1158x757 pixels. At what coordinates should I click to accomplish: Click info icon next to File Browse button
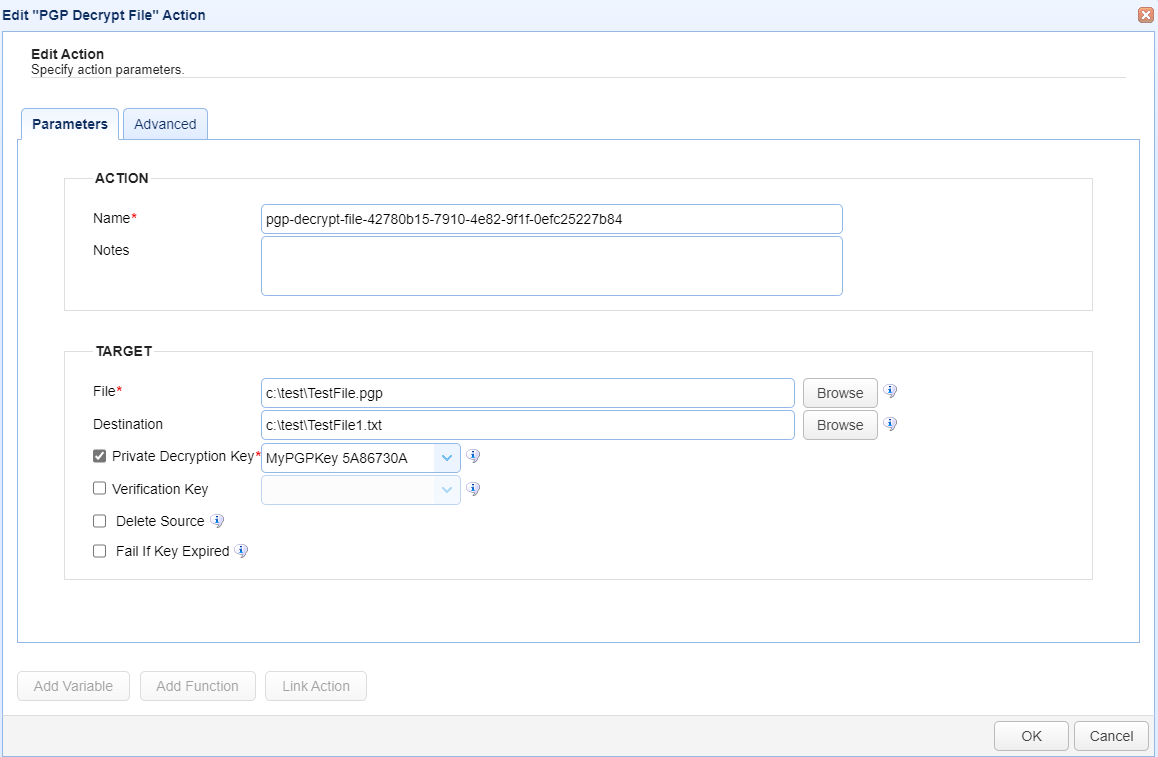[890, 392]
